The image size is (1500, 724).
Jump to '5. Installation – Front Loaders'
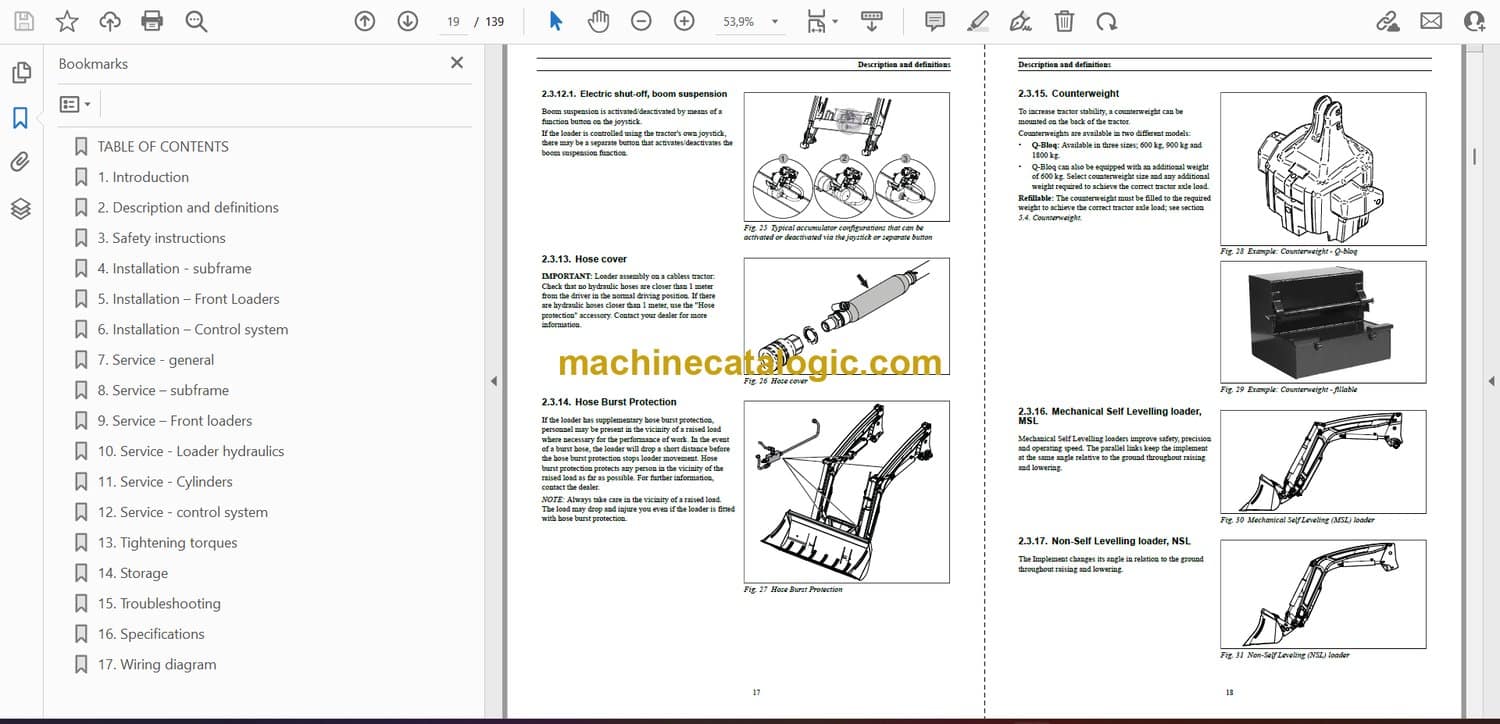click(188, 299)
